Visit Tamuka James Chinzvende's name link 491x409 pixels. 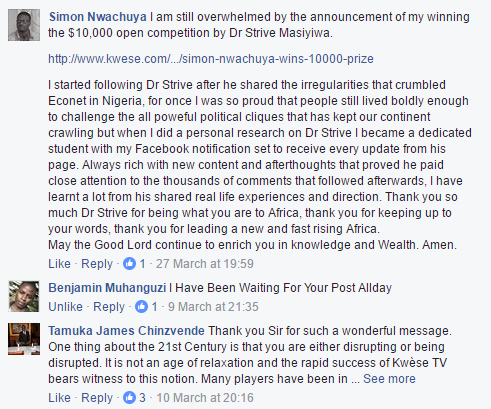click(x=126, y=331)
